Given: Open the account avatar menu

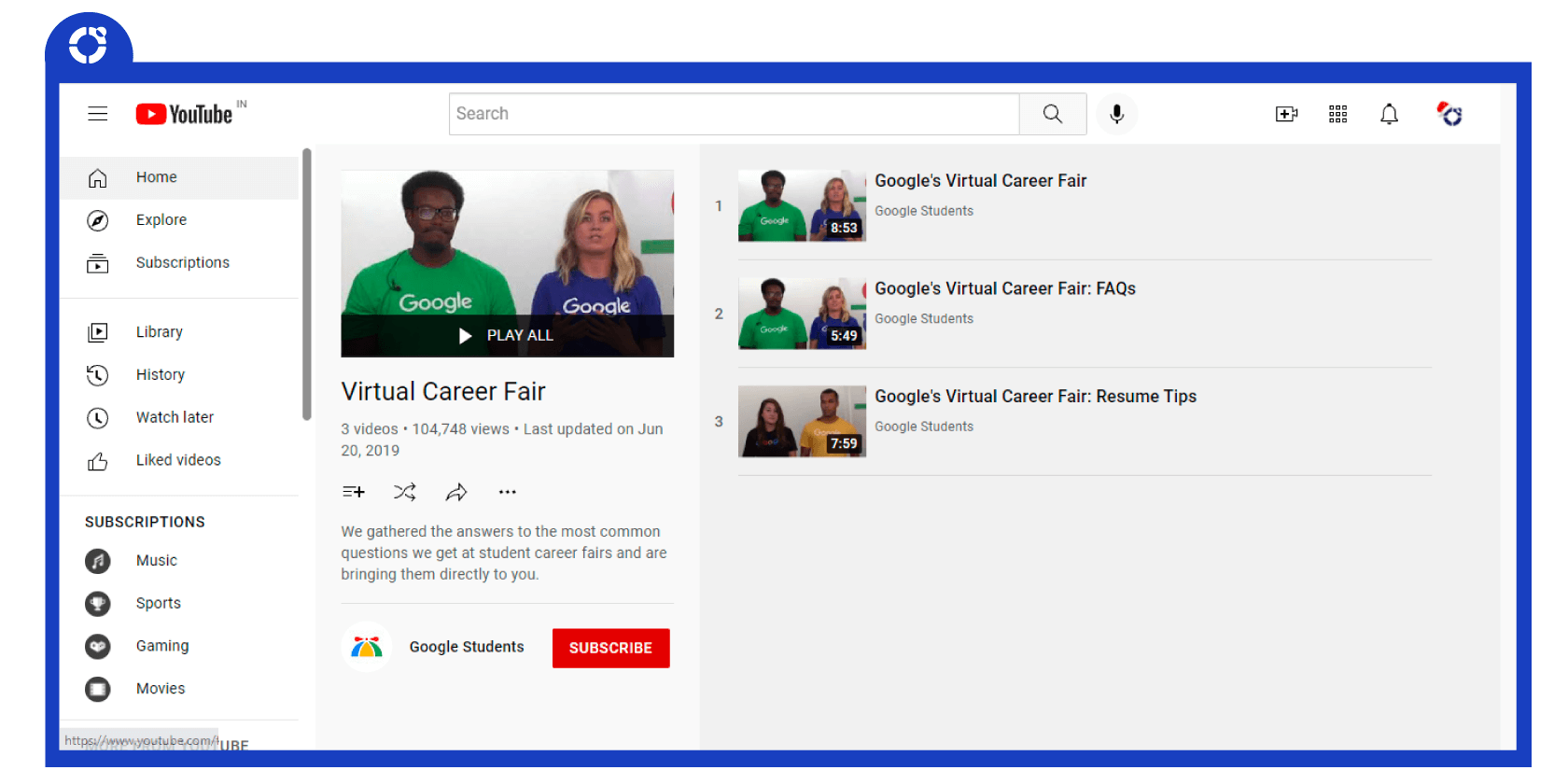Looking at the screenshot, I should coord(1449,114).
